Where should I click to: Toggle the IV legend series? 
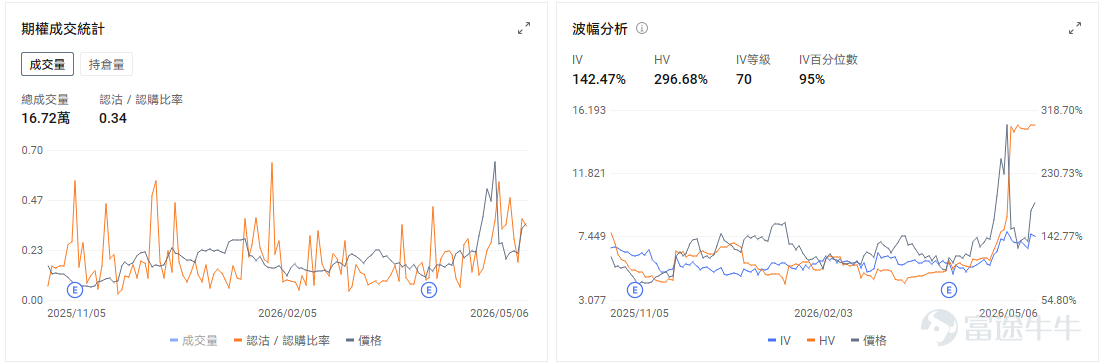[779, 341]
